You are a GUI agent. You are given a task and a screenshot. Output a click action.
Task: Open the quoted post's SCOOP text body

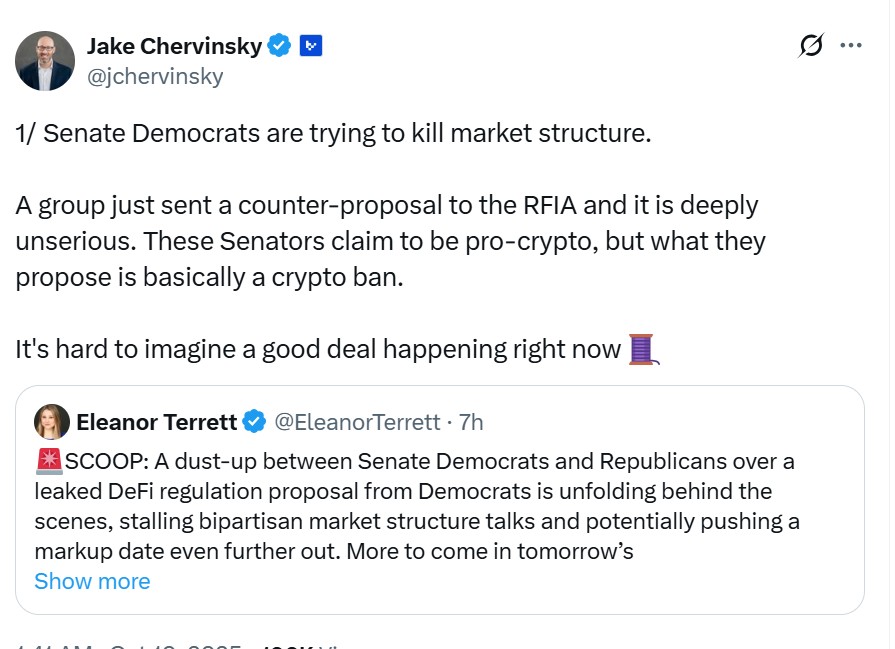click(x=420, y=506)
